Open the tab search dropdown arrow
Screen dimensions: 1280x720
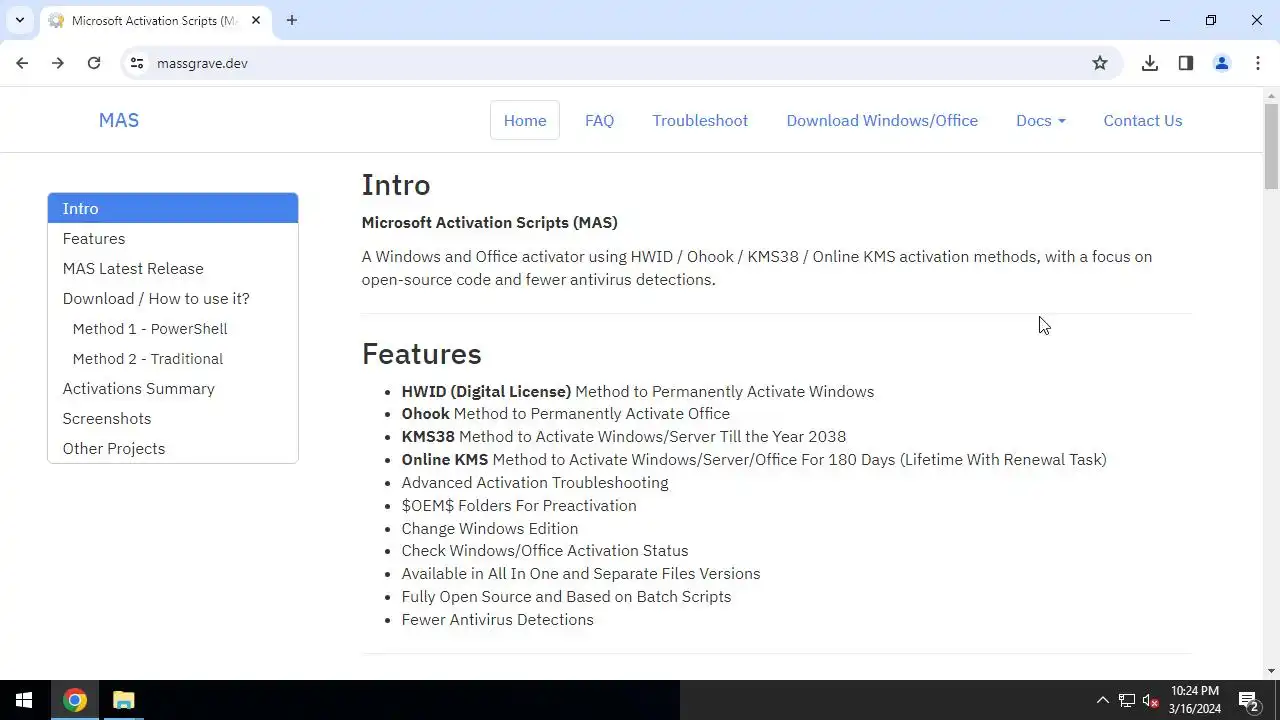[19, 20]
